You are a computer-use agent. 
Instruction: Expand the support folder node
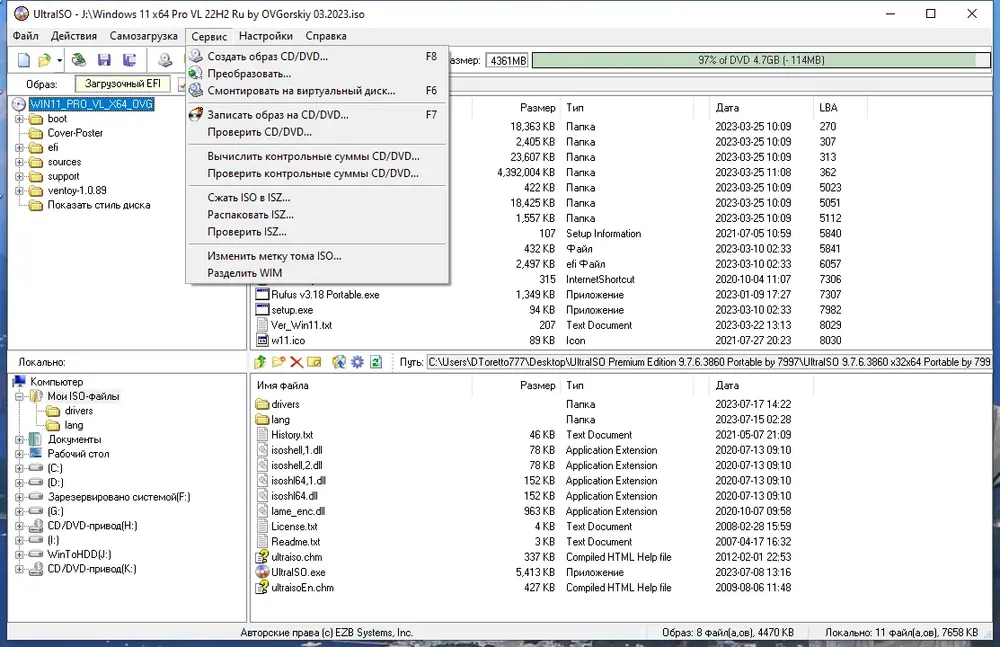tap(19, 176)
